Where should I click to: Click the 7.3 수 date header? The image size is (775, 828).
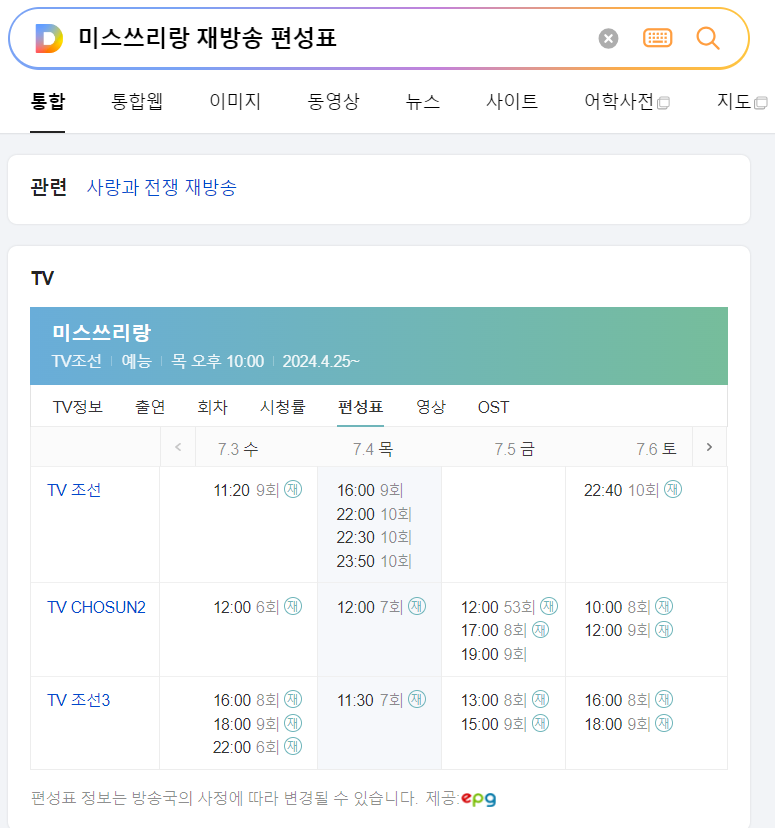click(238, 449)
